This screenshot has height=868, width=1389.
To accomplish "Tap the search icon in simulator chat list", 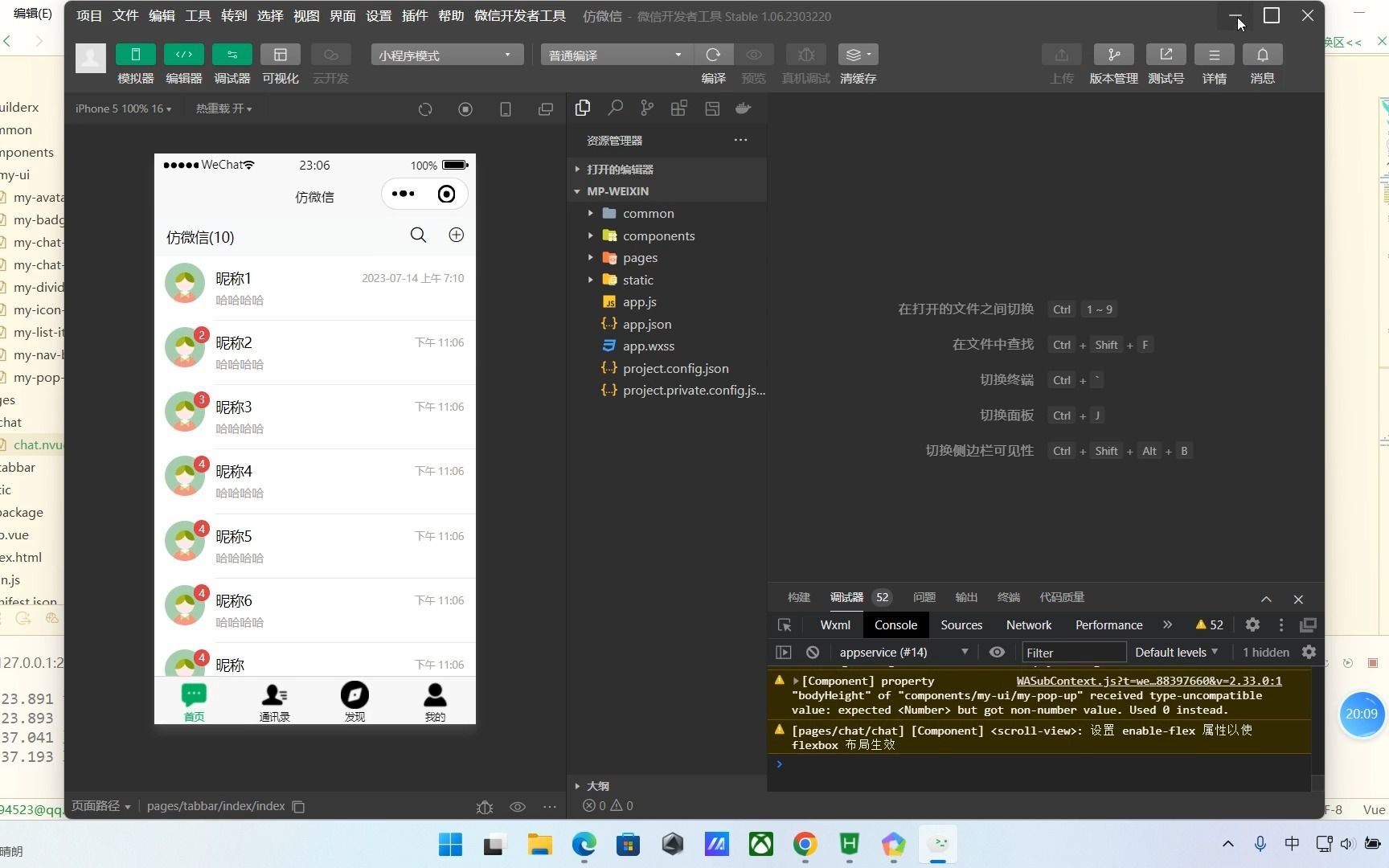I will [x=418, y=235].
